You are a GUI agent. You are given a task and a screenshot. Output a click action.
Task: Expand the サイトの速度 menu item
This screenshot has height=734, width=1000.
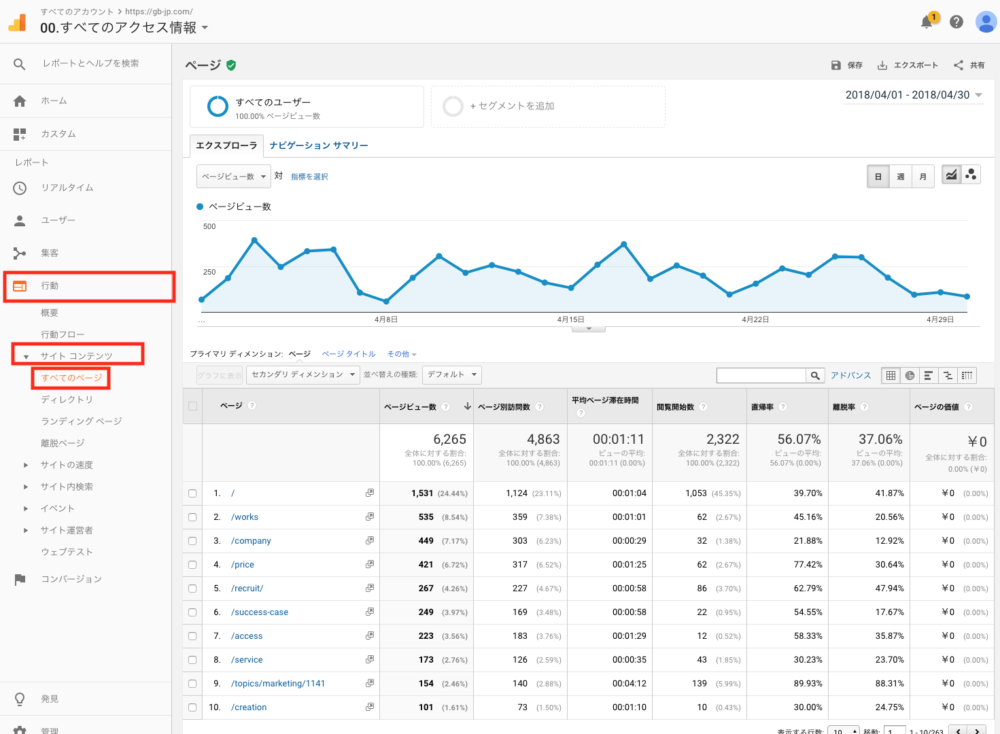click(x=67, y=465)
